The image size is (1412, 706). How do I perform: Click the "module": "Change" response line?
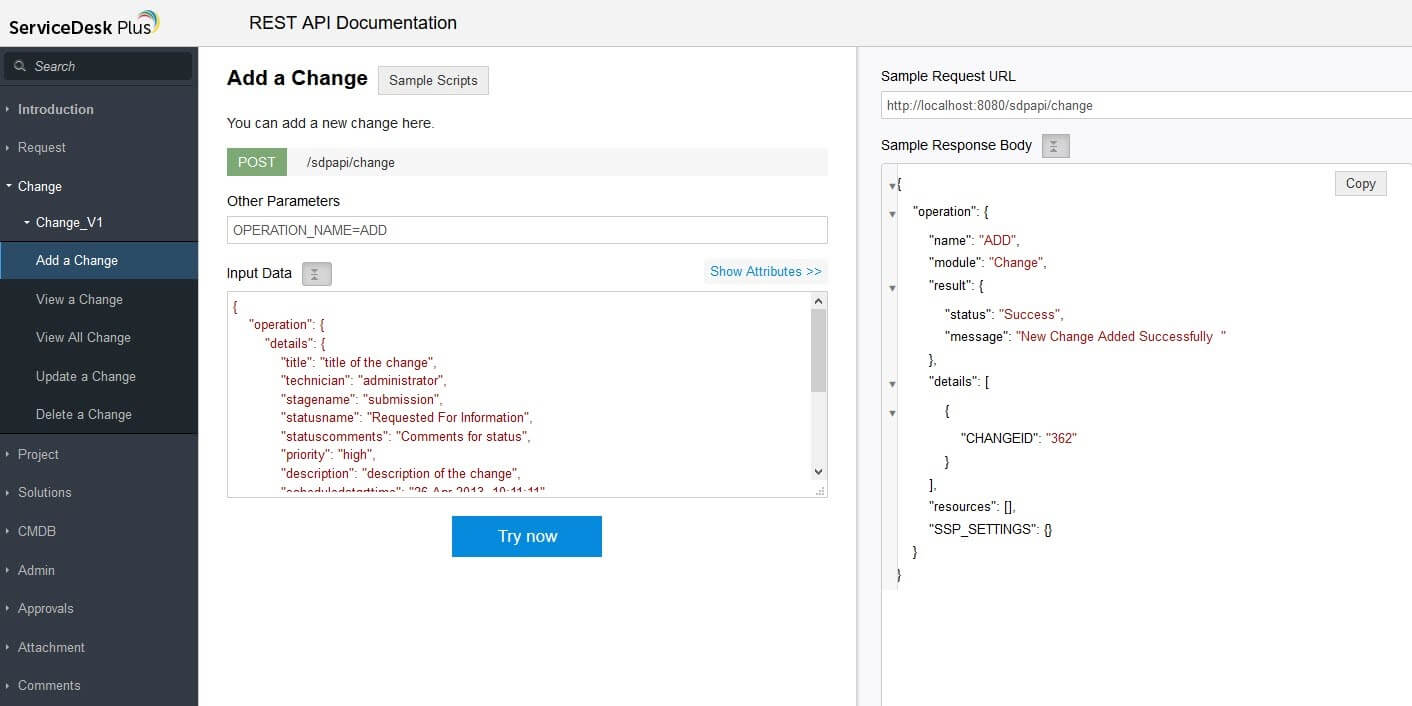point(987,262)
